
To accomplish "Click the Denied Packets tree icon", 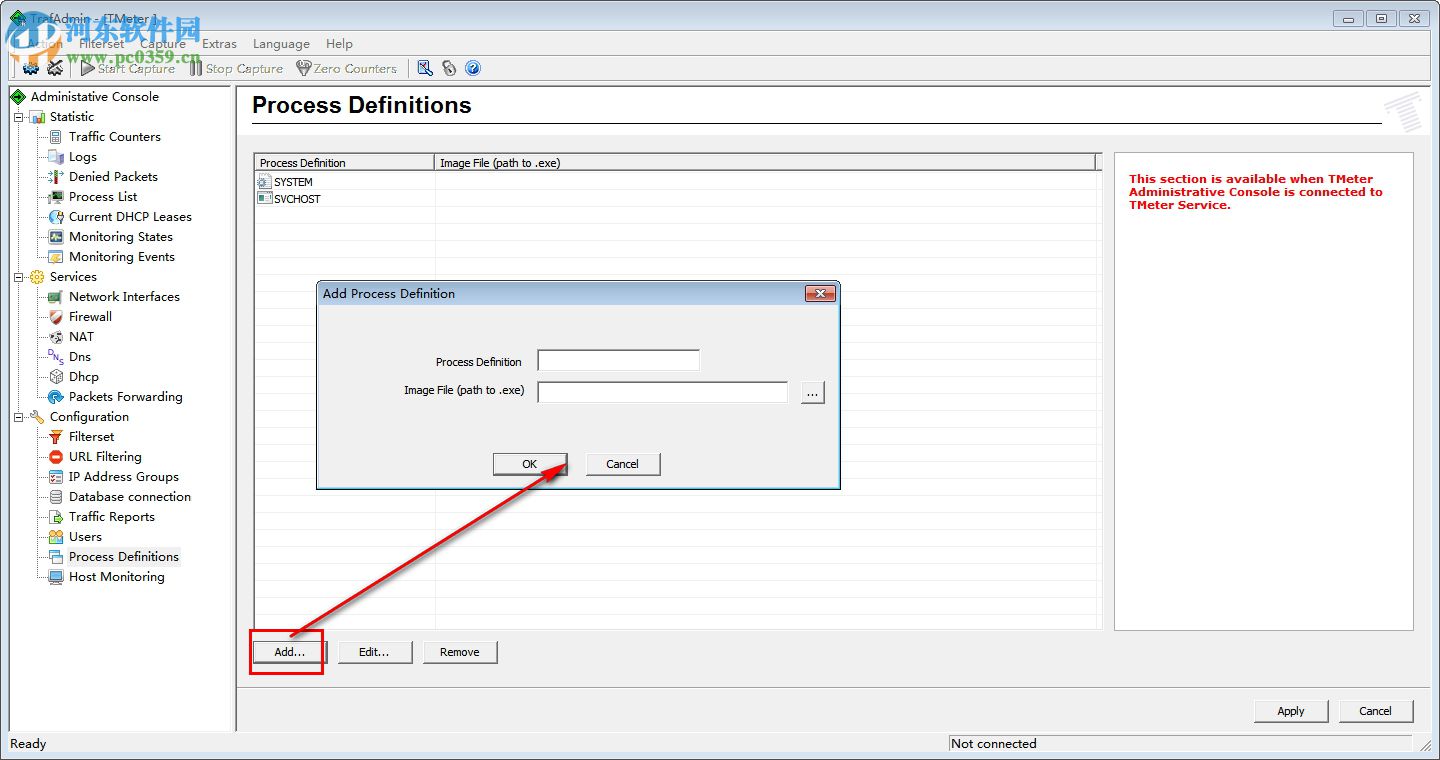I will coord(56,177).
